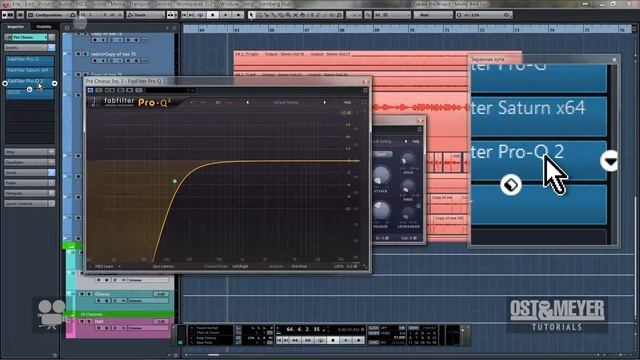Click Rewind in the transport panel
Image resolution: width=640 pixels, height=360 pixels.
tap(295, 340)
